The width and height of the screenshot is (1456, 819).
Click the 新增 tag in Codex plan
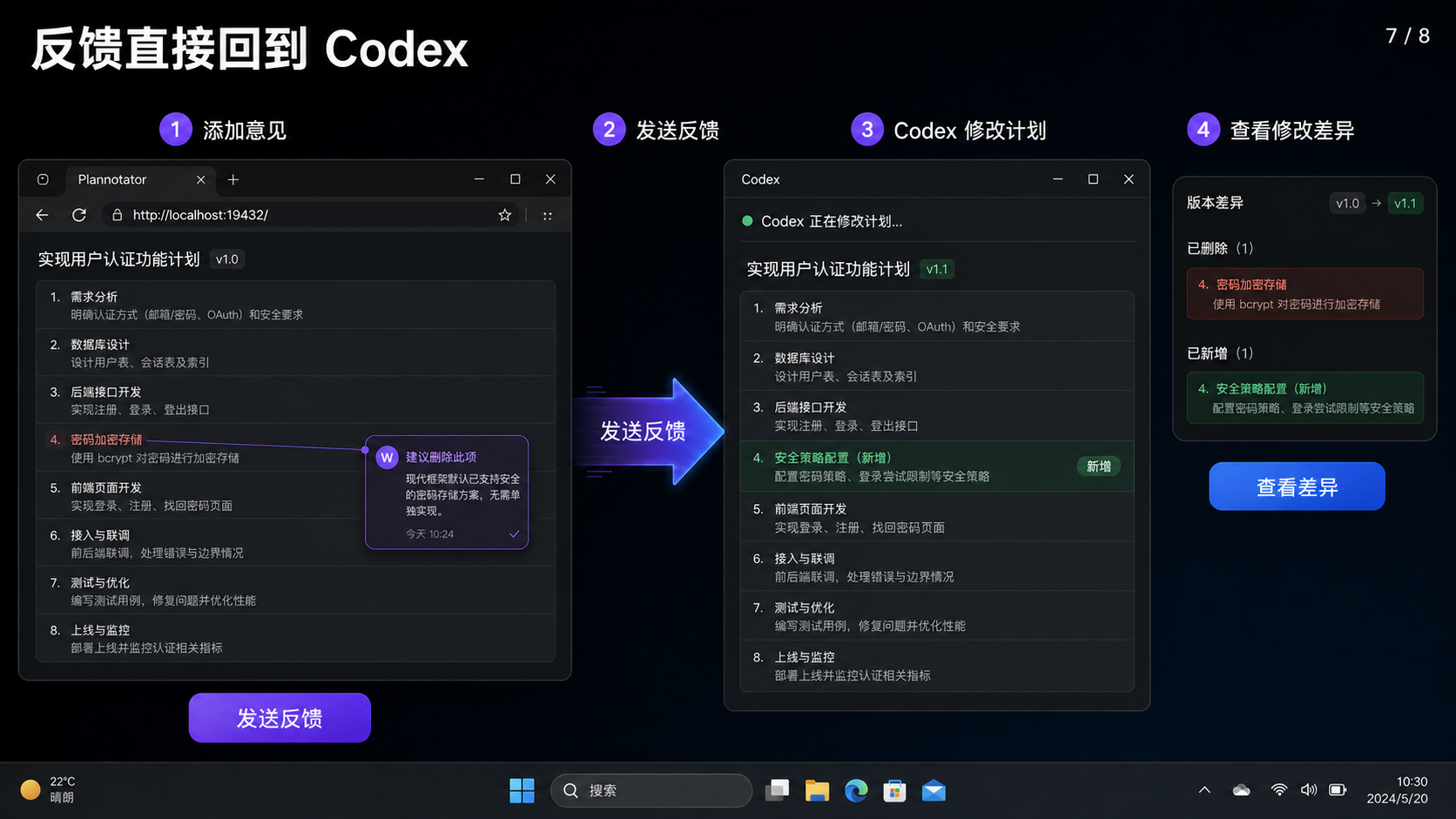[x=1099, y=467]
